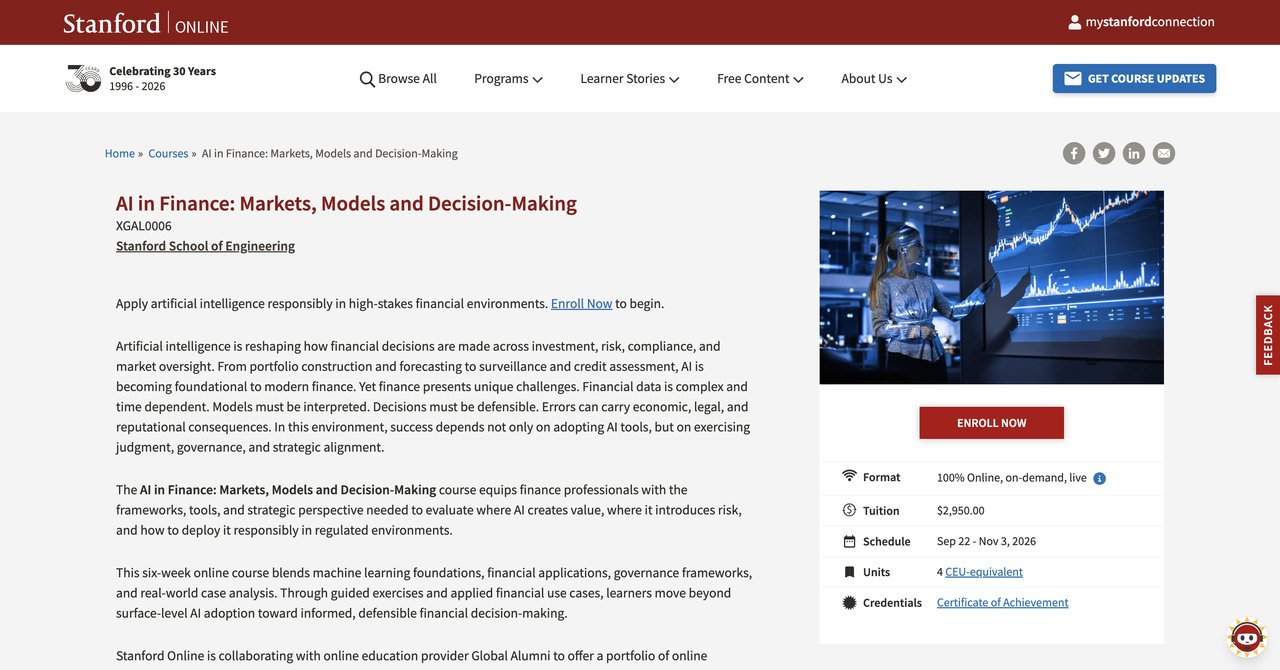Click the course title heading
The height and width of the screenshot is (670, 1280).
tap(346, 204)
